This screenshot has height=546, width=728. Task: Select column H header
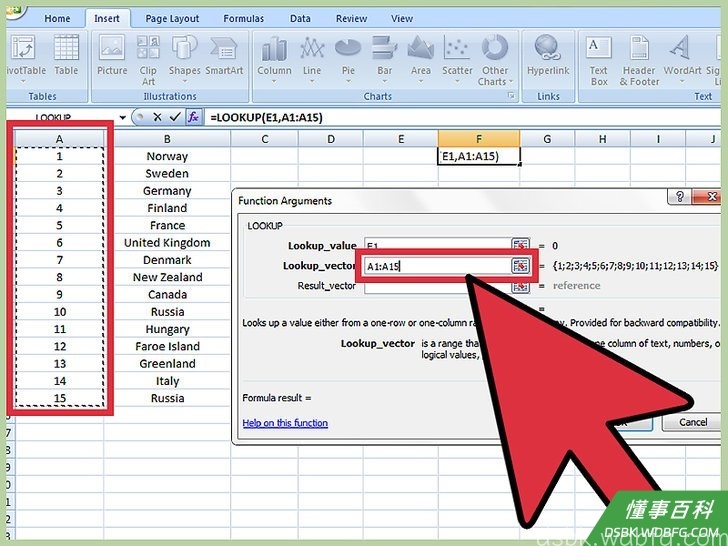tap(602, 139)
